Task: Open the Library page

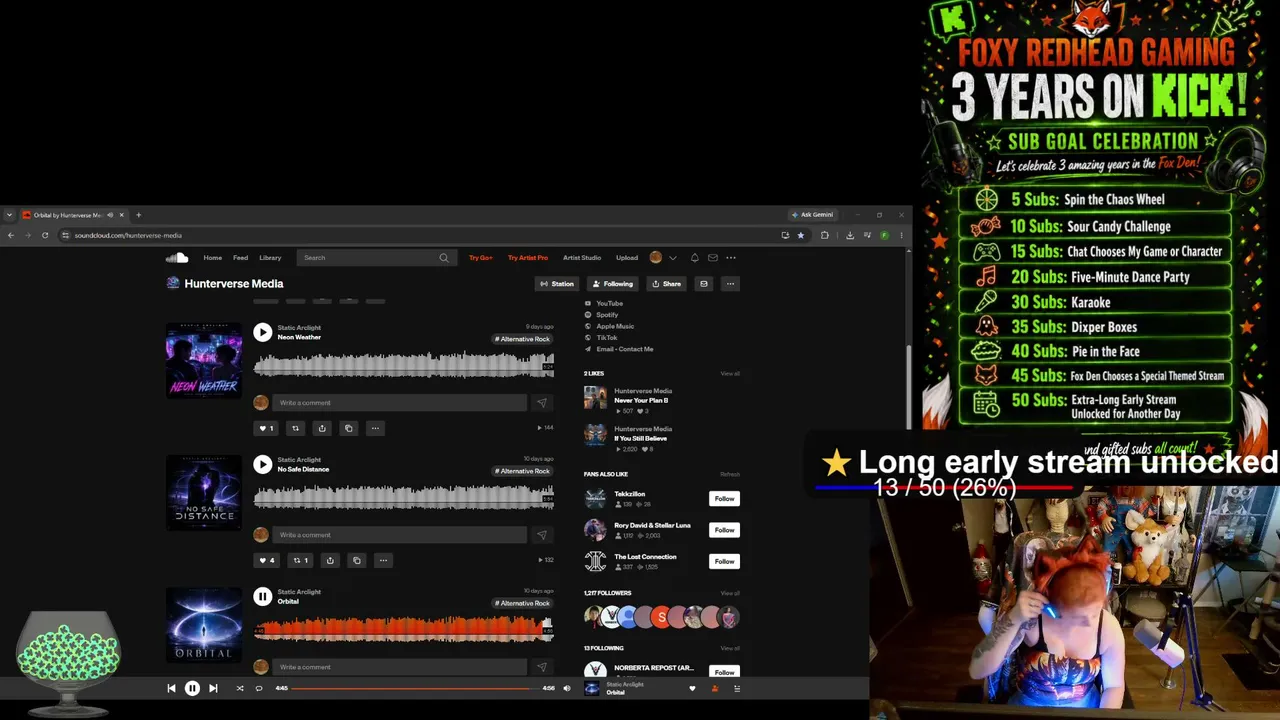Action: point(270,258)
